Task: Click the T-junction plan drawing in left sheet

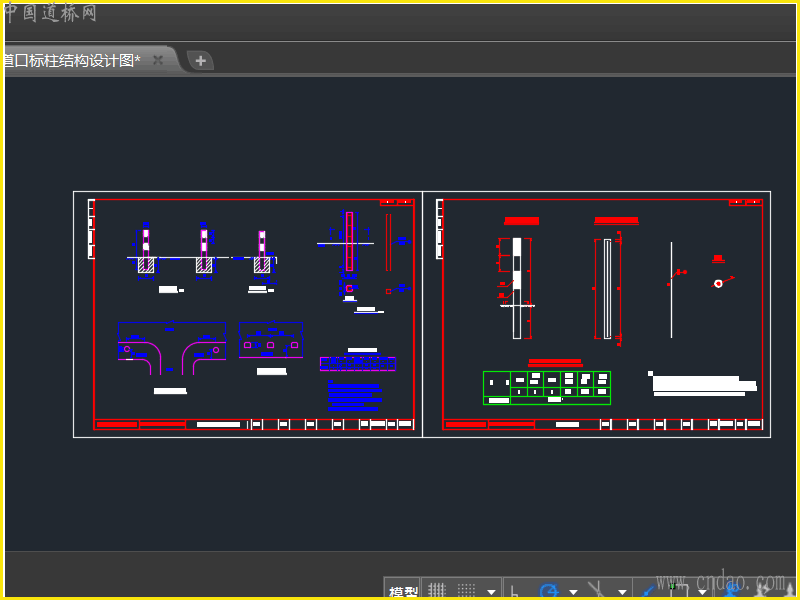Action: pyautogui.click(x=172, y=348)
